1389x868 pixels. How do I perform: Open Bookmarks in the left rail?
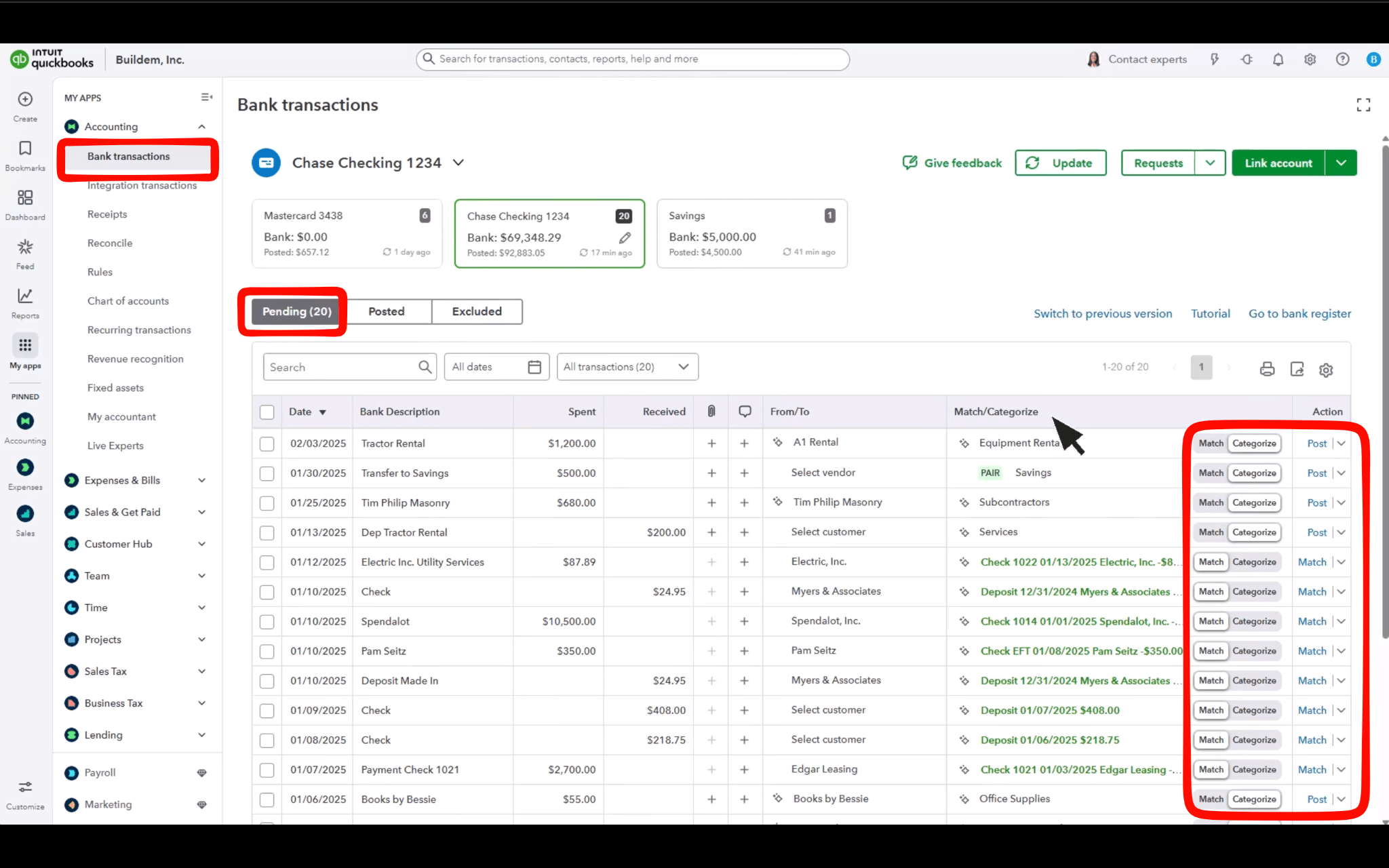click(25, 149)
